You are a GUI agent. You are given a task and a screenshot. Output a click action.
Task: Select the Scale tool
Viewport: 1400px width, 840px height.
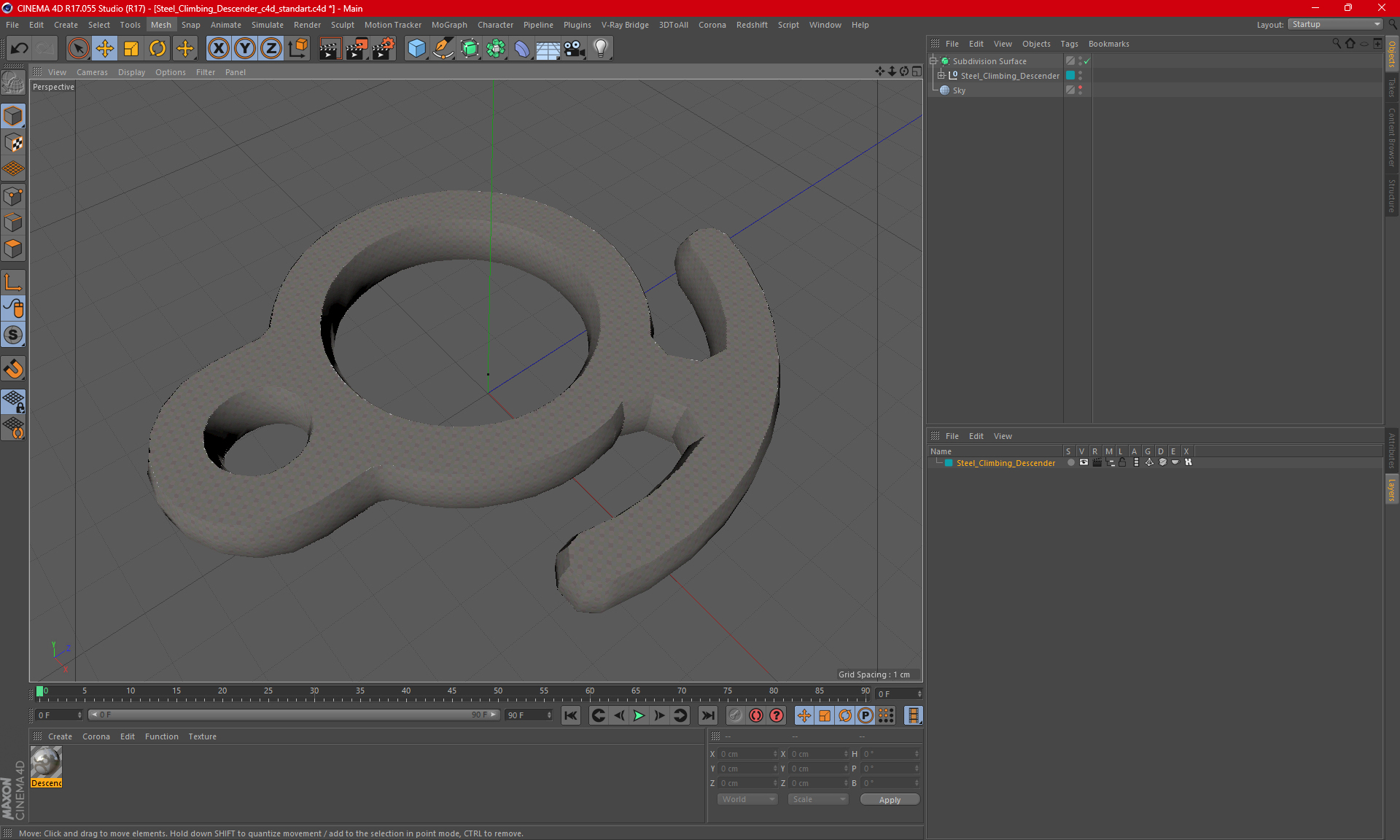pyautogui.click(x=131, y=49)
